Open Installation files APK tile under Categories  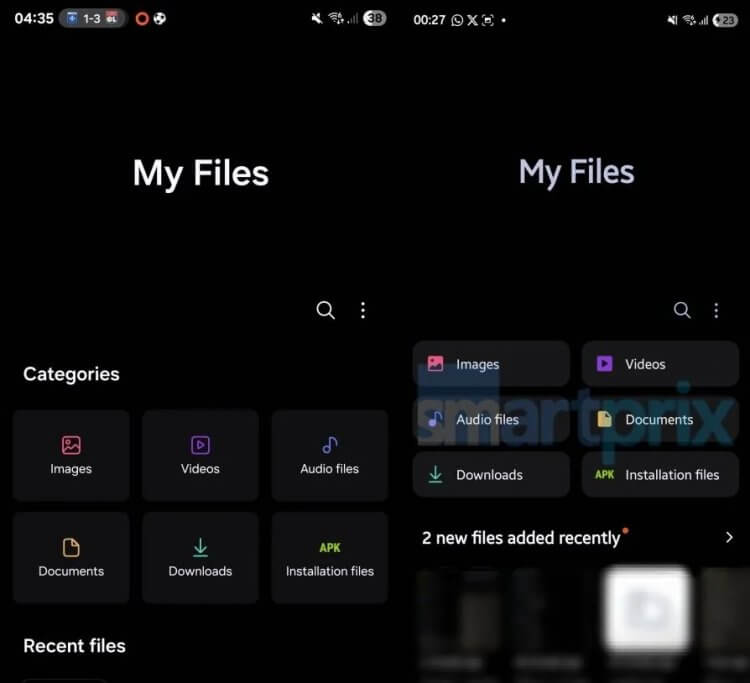click(329, 557)
